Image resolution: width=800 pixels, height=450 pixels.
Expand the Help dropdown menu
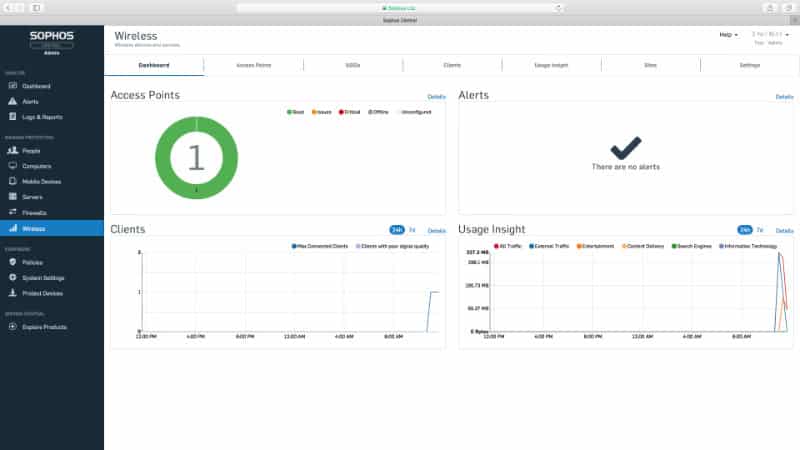pos(729,35)
